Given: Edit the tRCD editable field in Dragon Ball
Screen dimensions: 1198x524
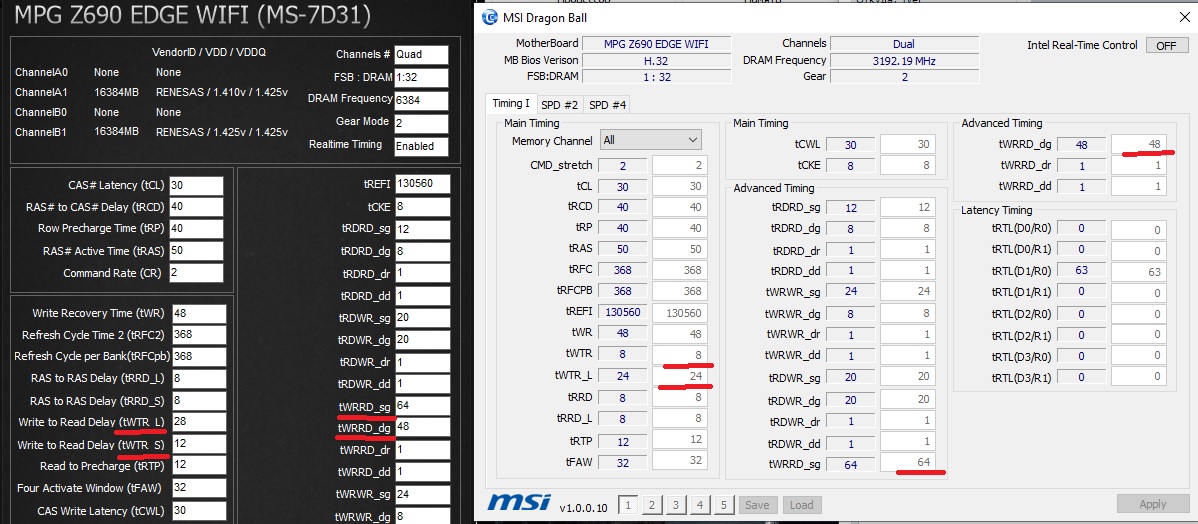Looking at the screenshot, I should point(680,207).
